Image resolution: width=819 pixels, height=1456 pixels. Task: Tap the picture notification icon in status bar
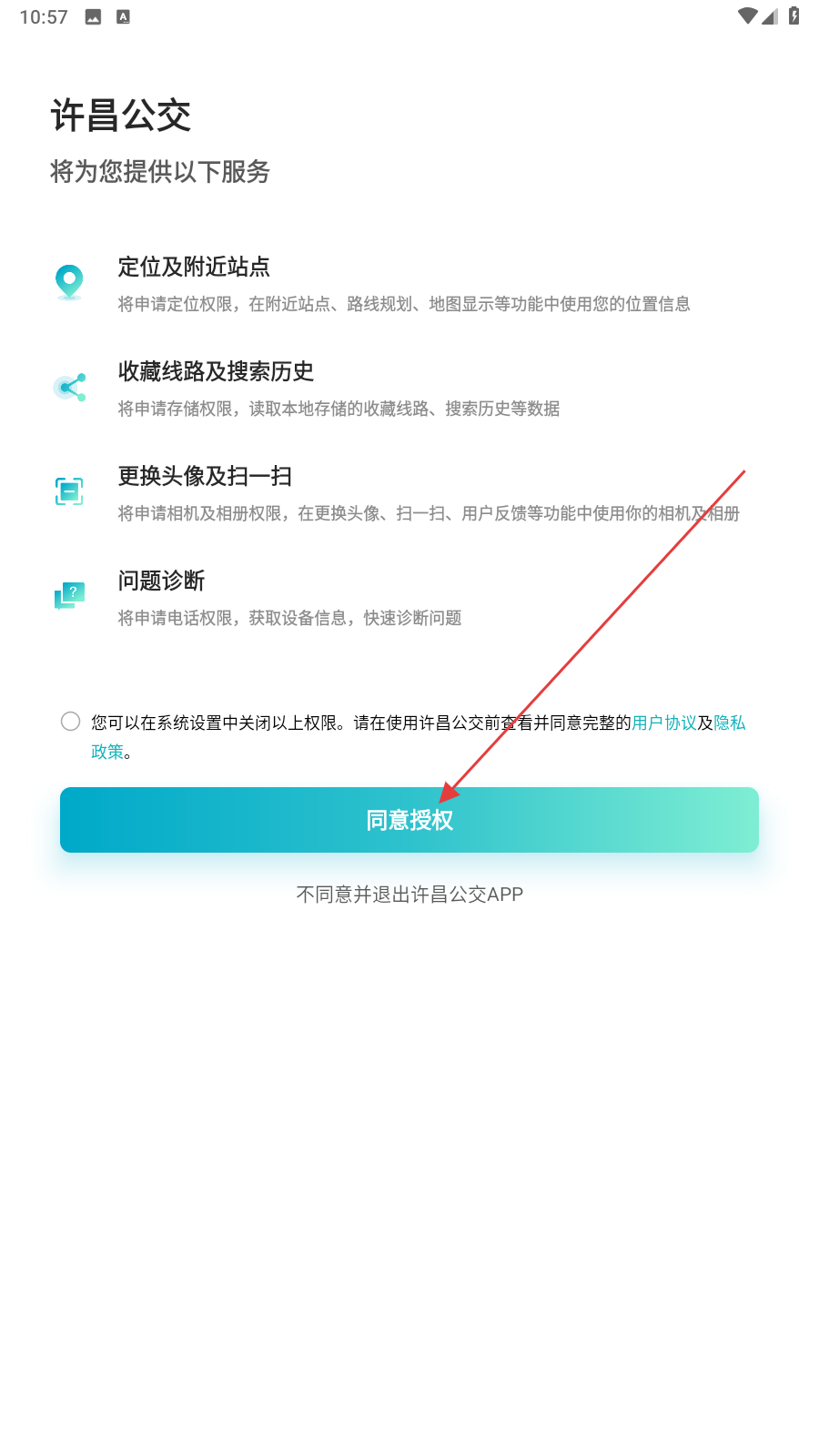coord(93,16)
